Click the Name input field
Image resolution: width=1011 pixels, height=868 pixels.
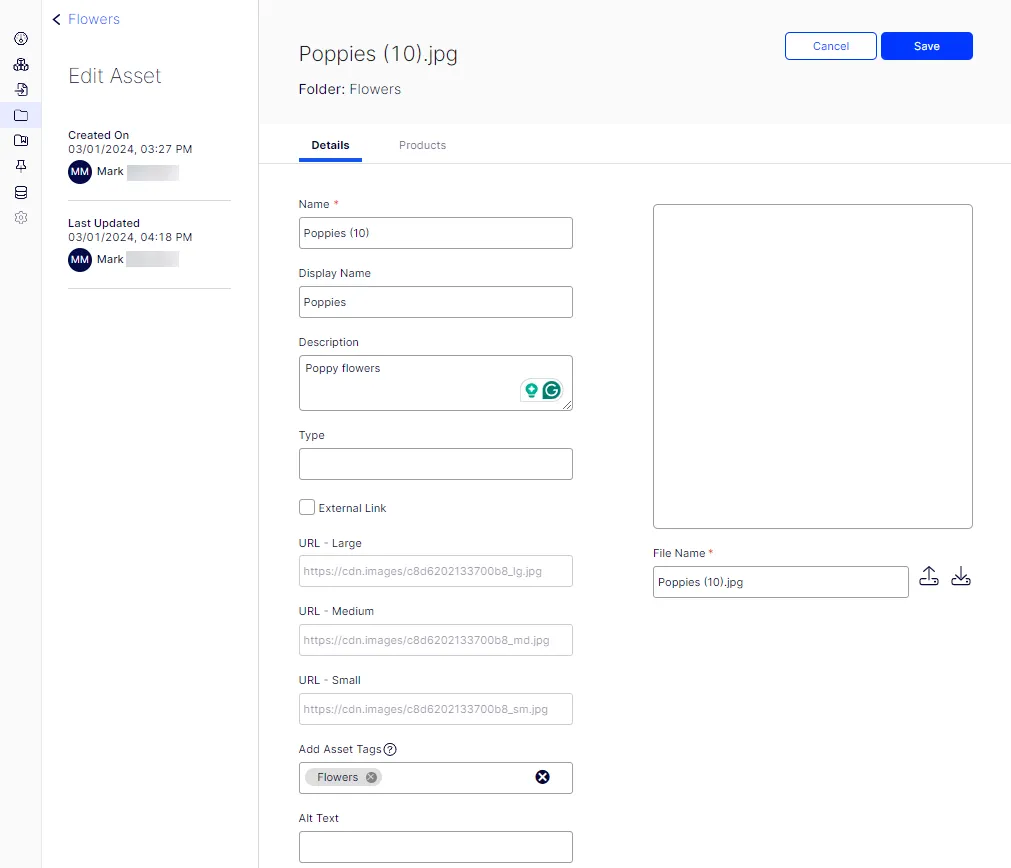(436, 233)
